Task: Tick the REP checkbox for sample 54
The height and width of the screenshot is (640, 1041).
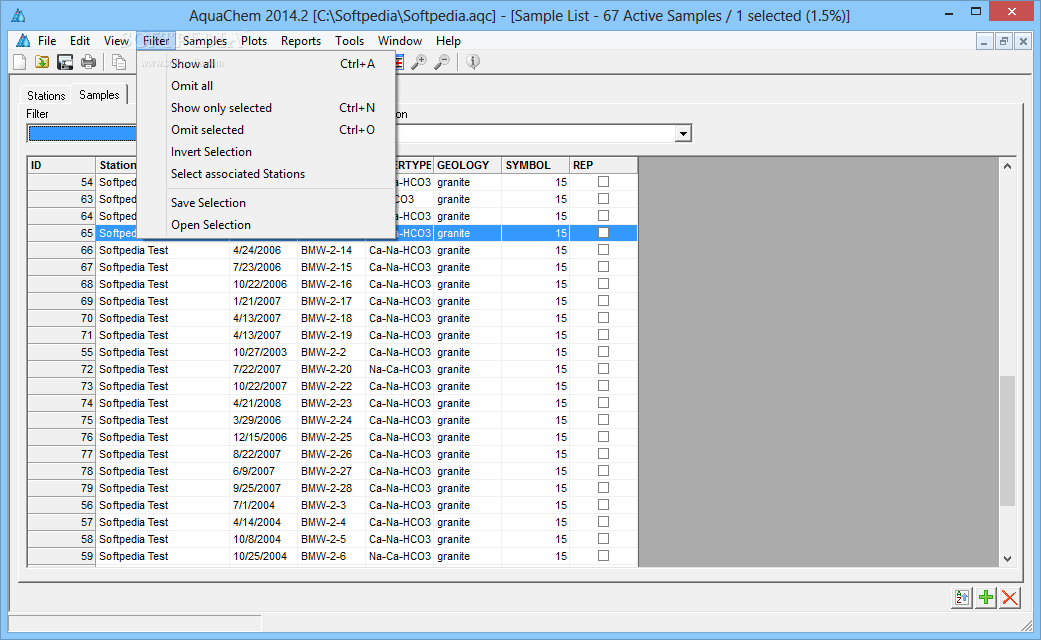Action: click(603, 181)
